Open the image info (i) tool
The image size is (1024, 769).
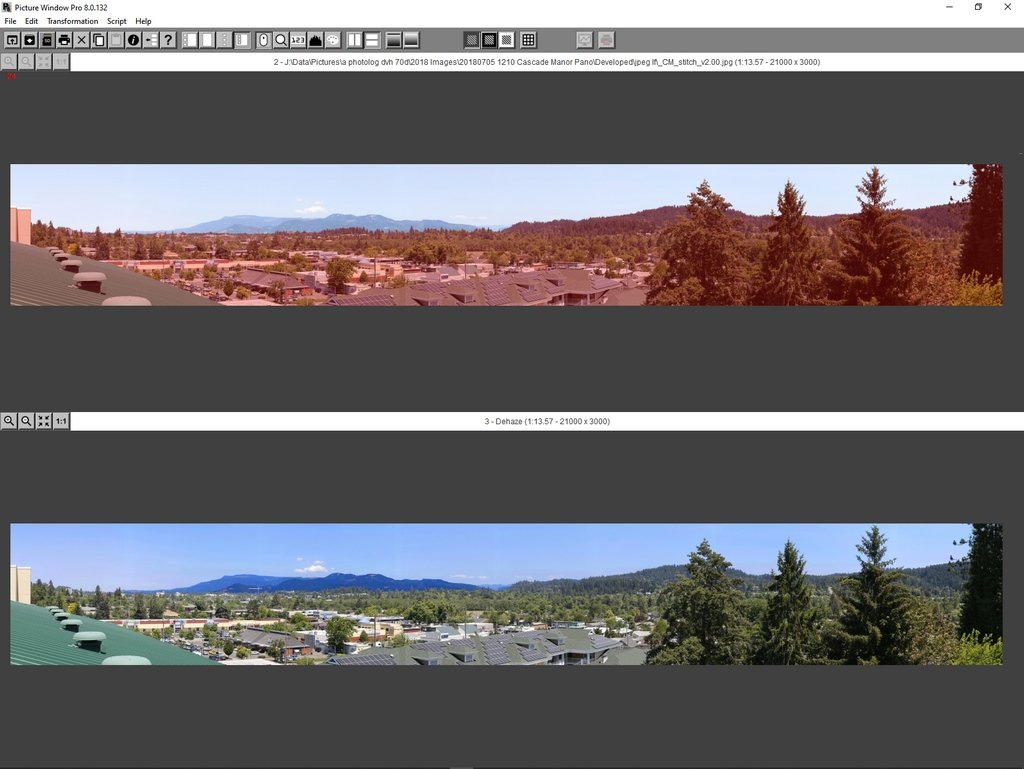coord(133,40)
